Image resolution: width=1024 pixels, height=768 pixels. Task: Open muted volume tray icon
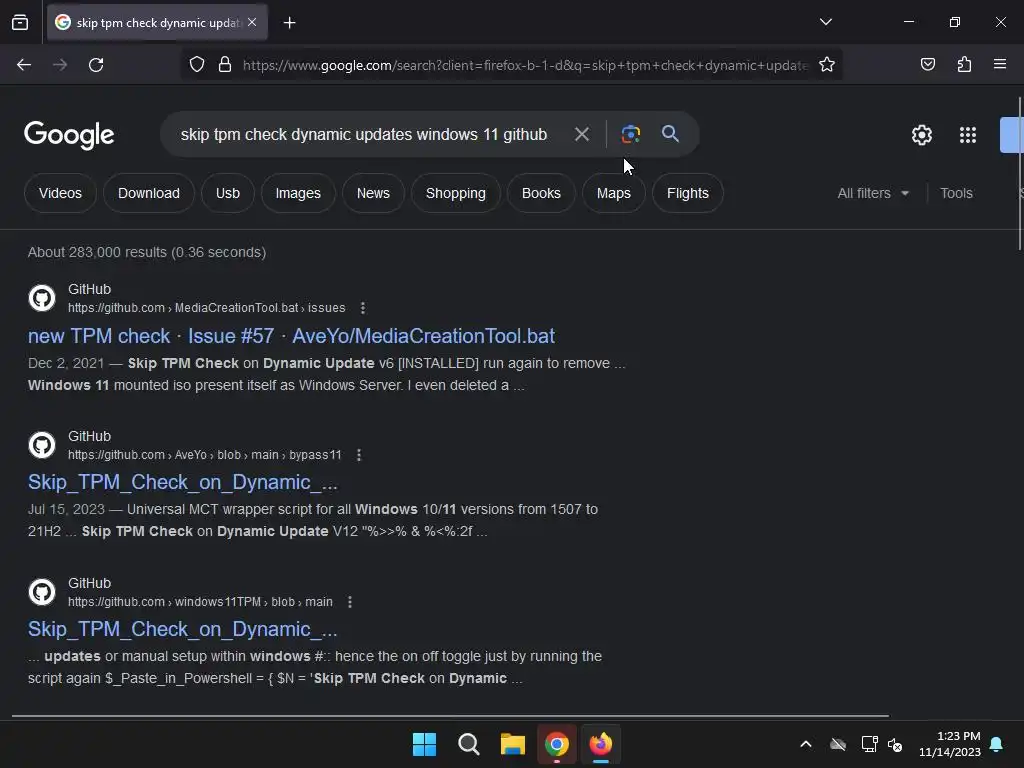pyautogui.click(x=895, y=744)
